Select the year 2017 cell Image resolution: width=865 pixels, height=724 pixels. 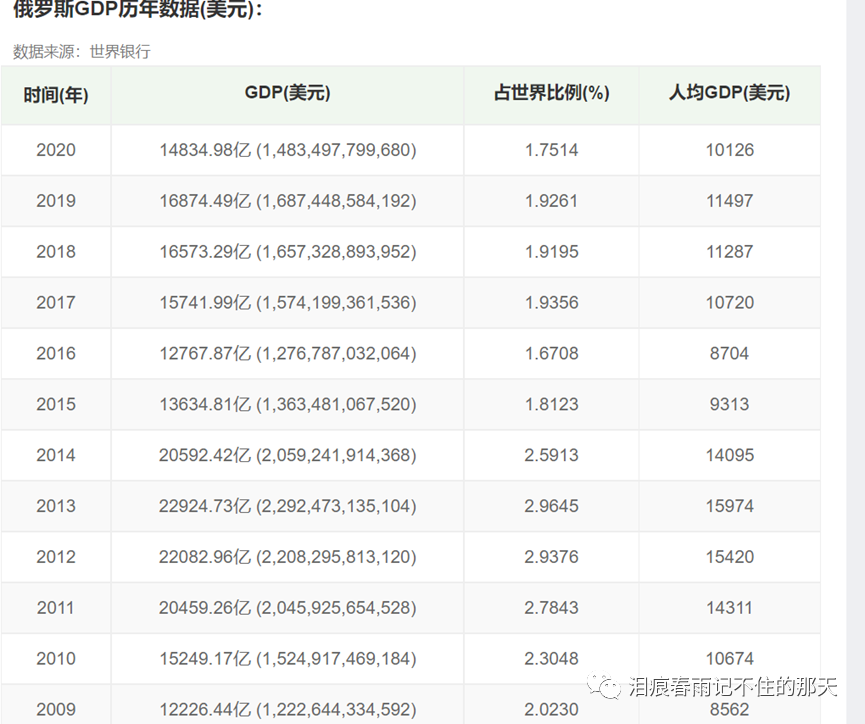click(56, 302)
